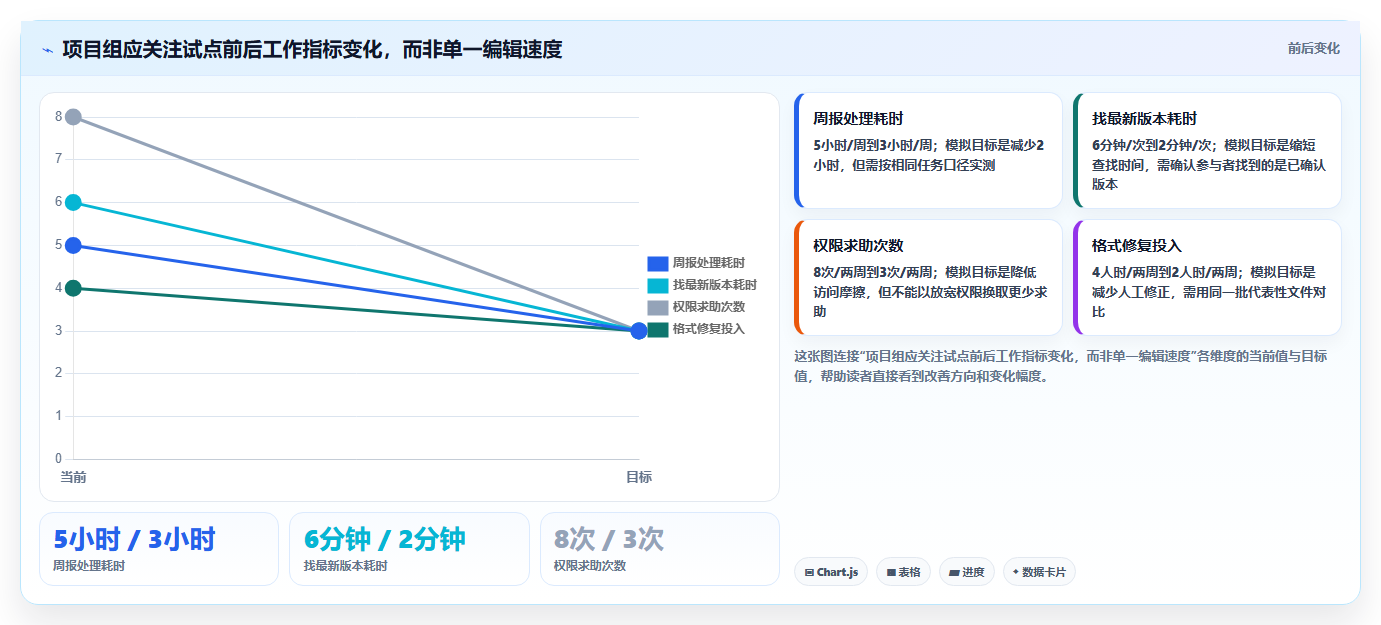Select the caption paragraph starting 这张图连接
The width and height of the screenshot is (1381, 625).
pos(1062,366)
